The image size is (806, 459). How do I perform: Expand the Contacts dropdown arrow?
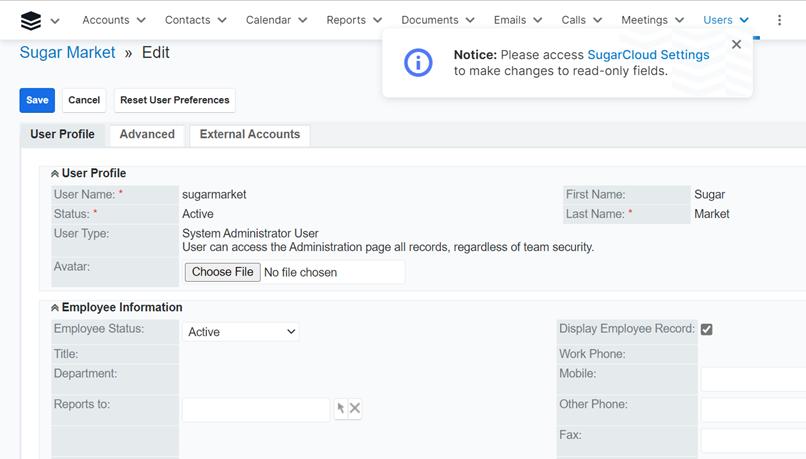coord(222,20)
